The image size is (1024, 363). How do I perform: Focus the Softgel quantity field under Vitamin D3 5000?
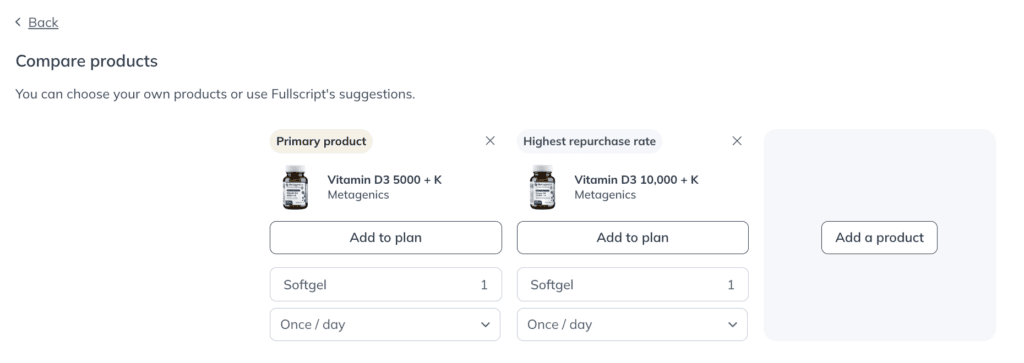(x=385, y=285)
